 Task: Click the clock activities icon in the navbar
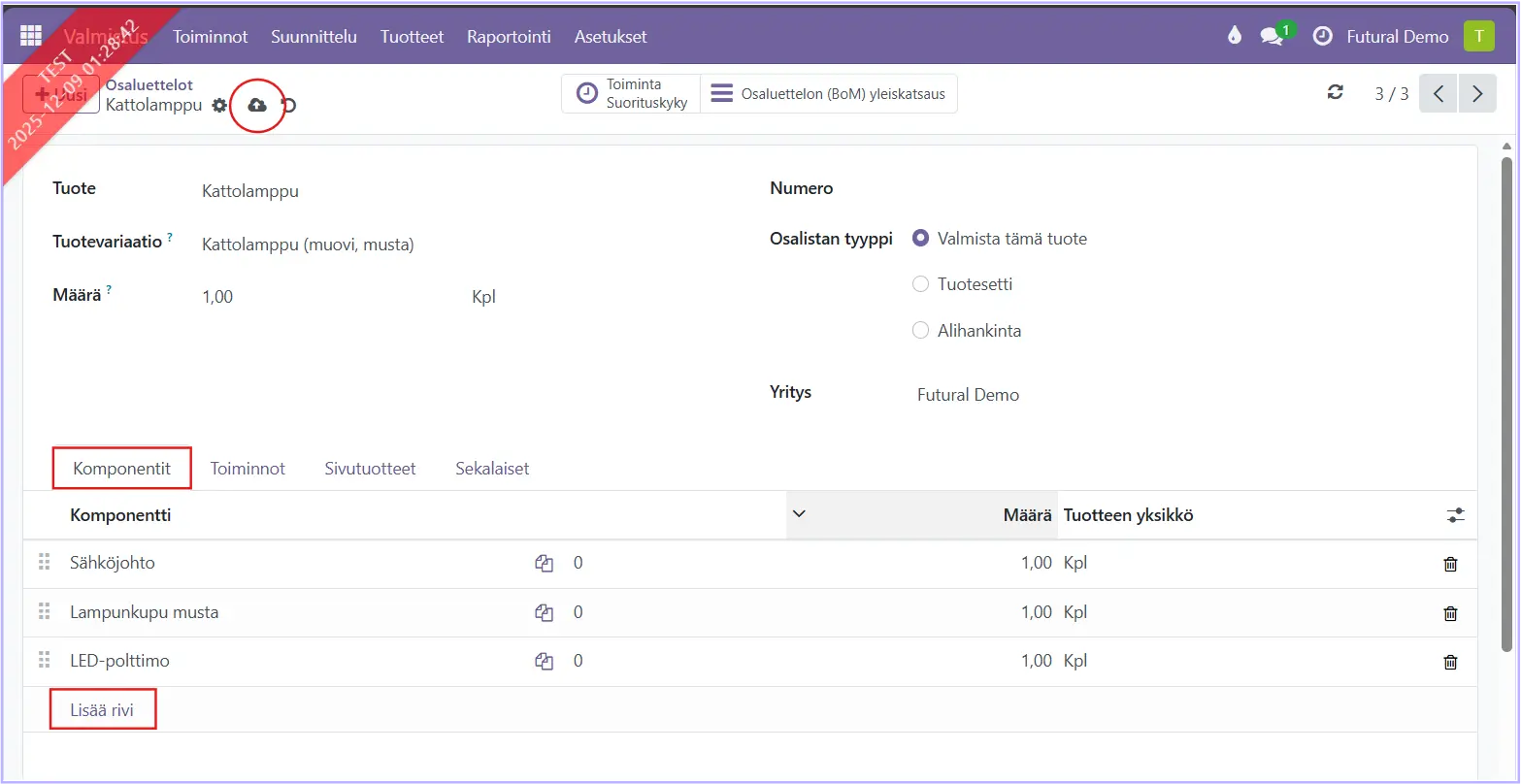1322,37
